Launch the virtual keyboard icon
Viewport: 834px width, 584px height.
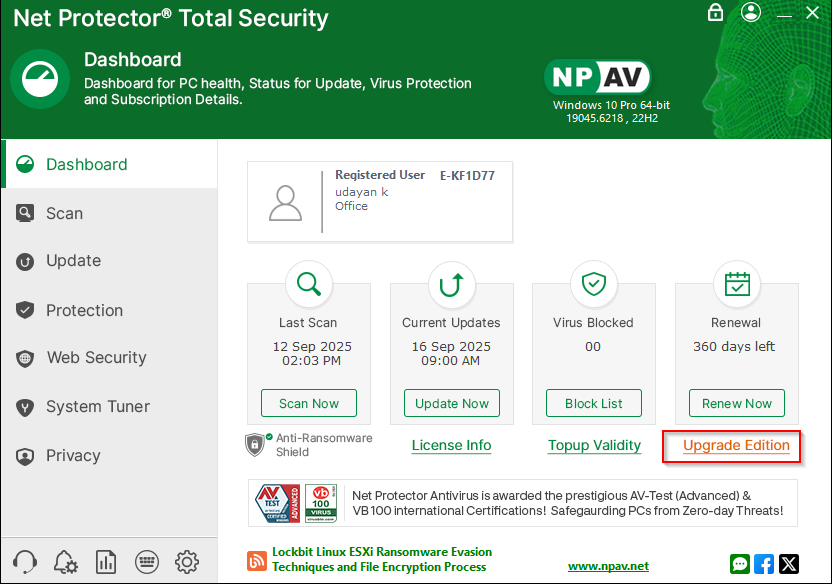(146, 562)
